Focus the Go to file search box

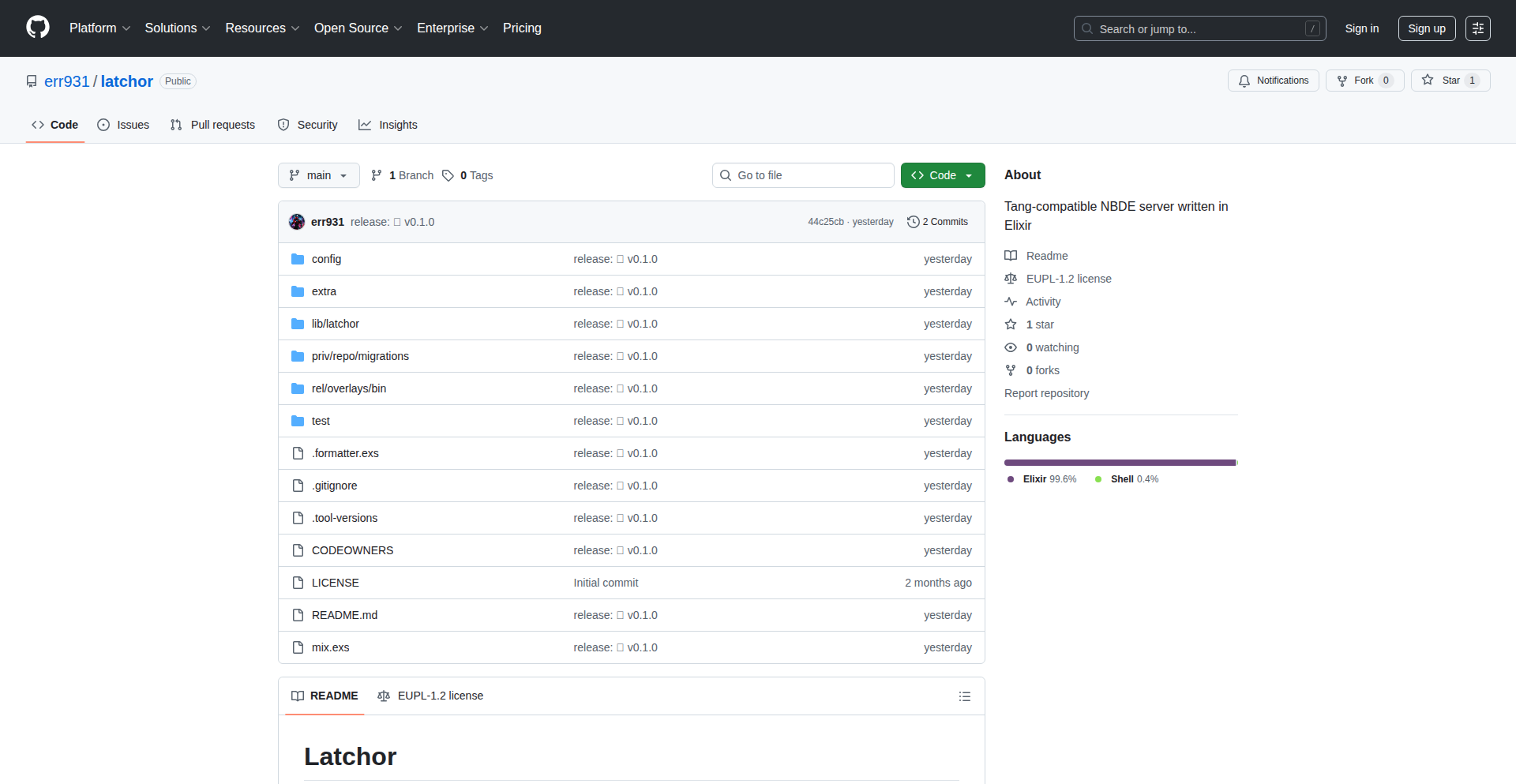[803, 175]
